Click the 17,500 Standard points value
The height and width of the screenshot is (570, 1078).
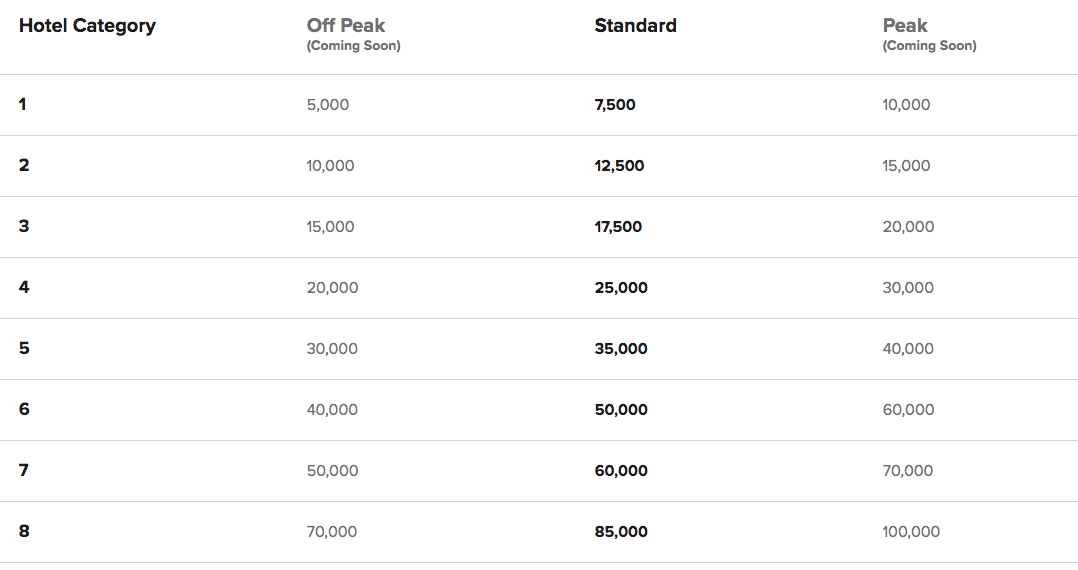[618, 227]
